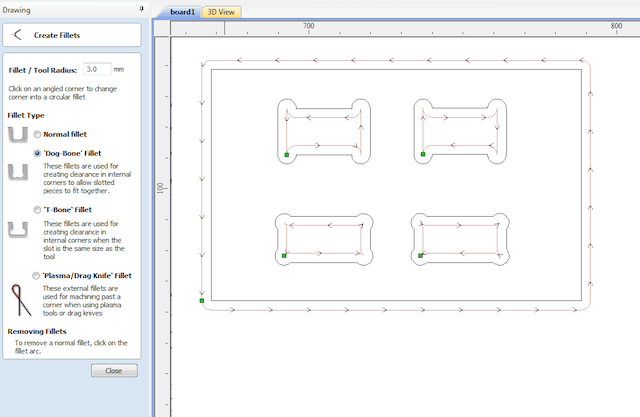The image size is (640, 417).
Task: Select the 'T-Bone' Fillet radio button
Action: (x=37, y=210)
